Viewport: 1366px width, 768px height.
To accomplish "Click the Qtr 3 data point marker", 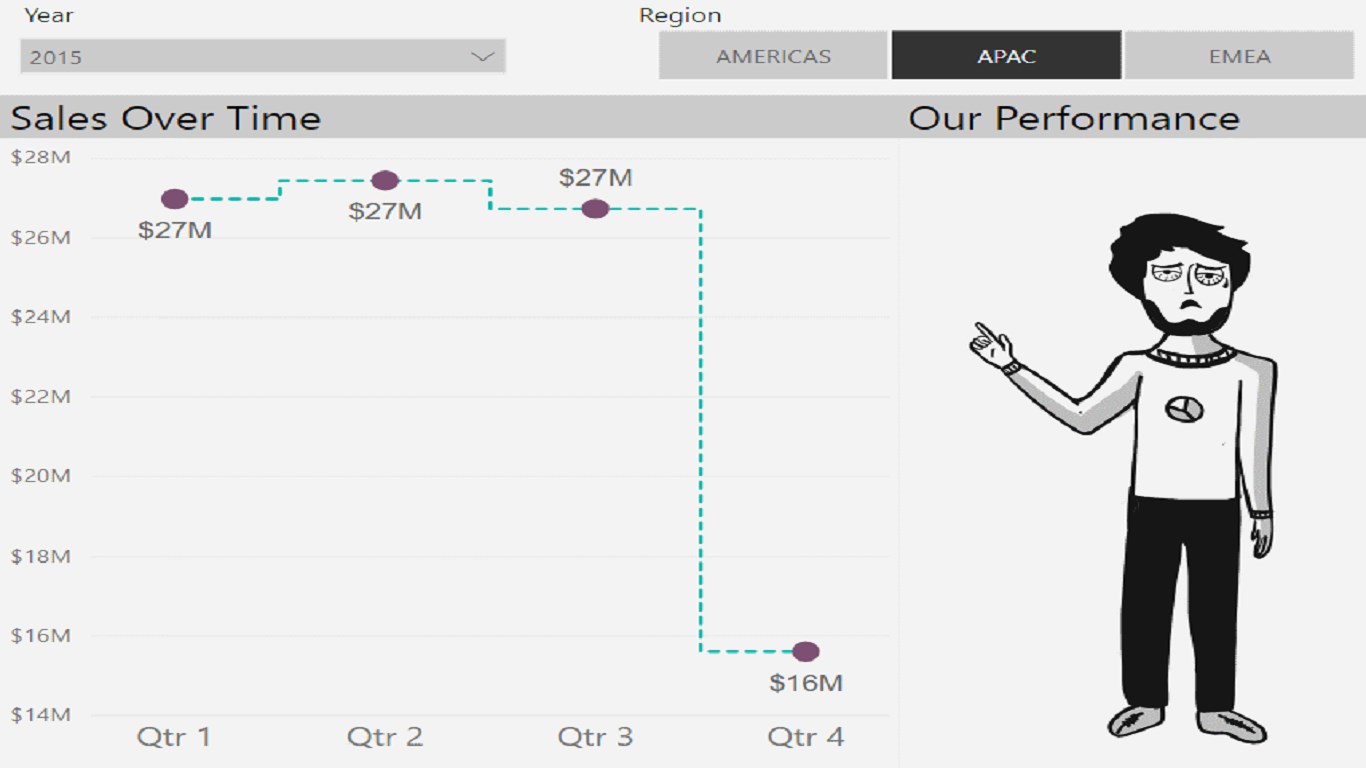I will coord(595,209).
